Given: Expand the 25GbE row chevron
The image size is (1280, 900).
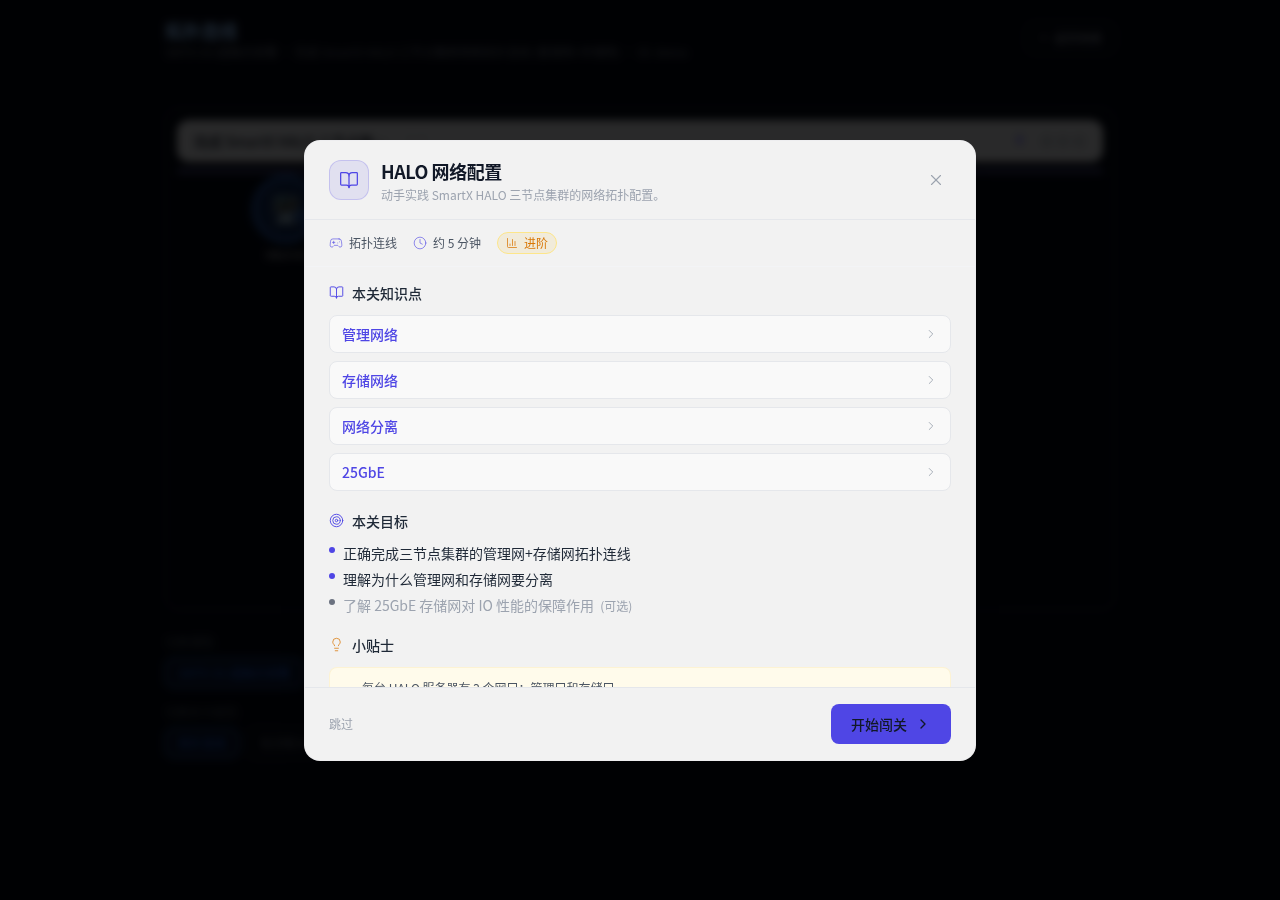Looking at the screenshot, I should 930,472.
